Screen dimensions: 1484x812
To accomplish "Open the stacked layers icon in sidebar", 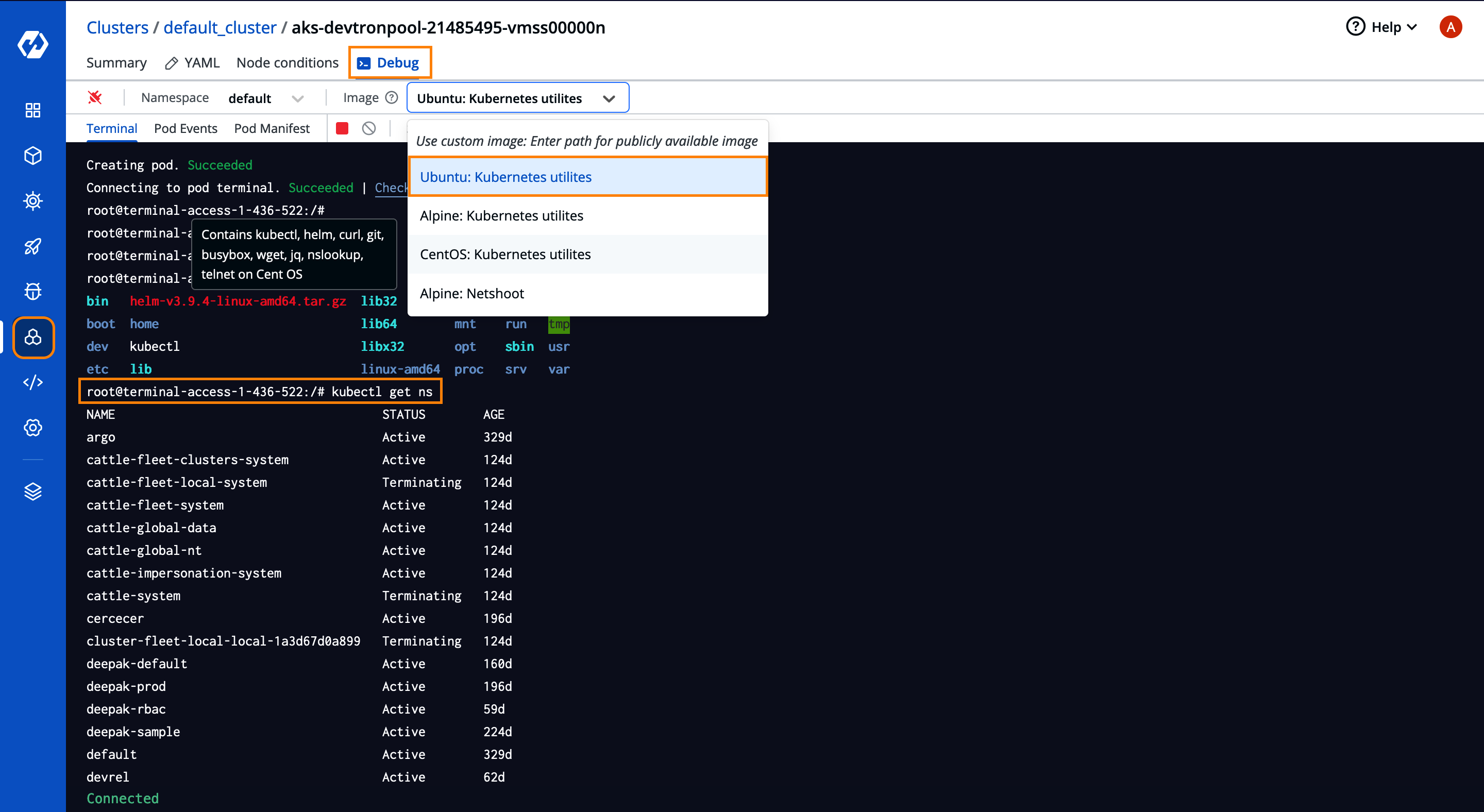I will tap(33, 491).
